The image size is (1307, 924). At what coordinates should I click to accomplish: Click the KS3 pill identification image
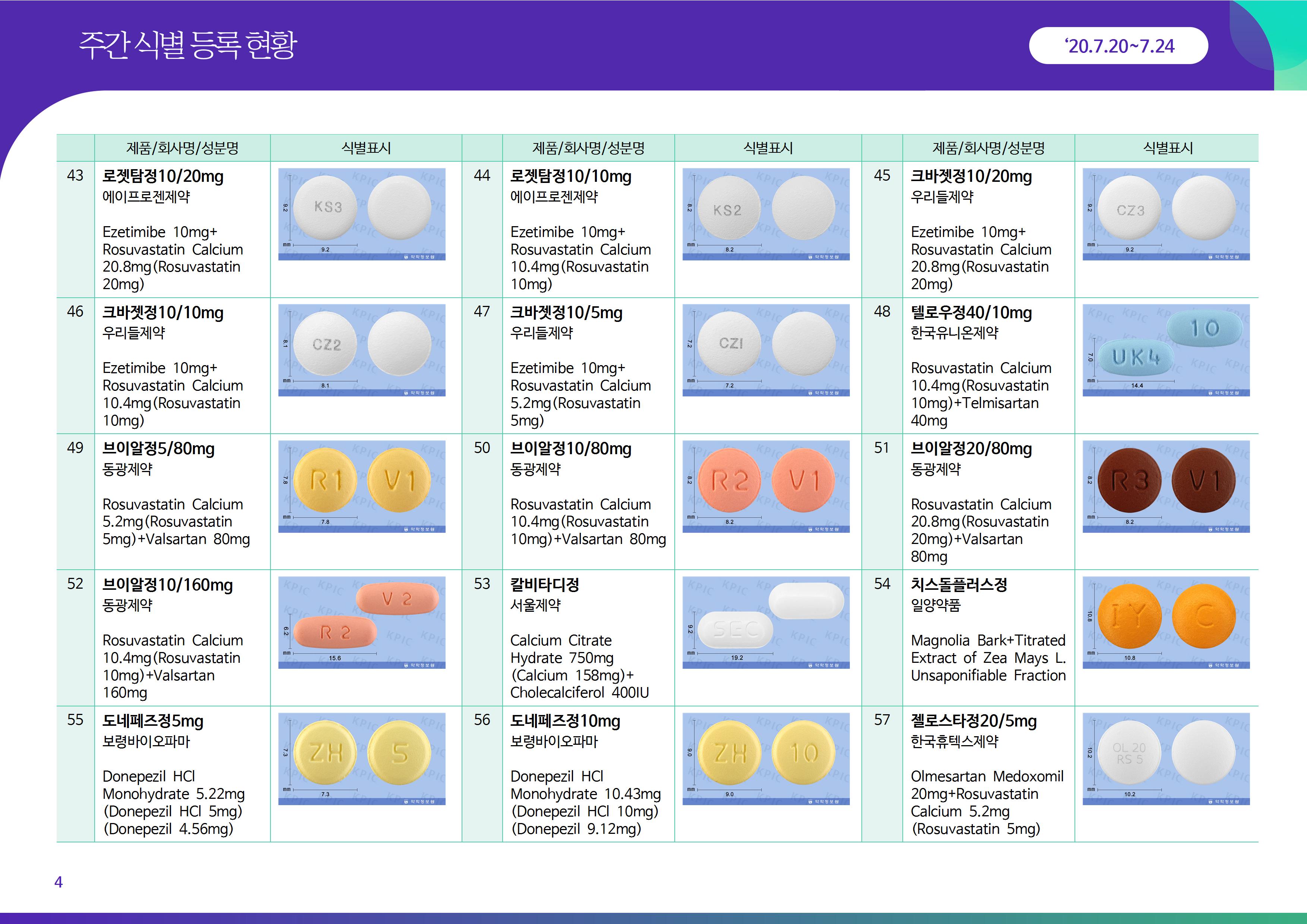pyautogui.click(x=361, y=214)
